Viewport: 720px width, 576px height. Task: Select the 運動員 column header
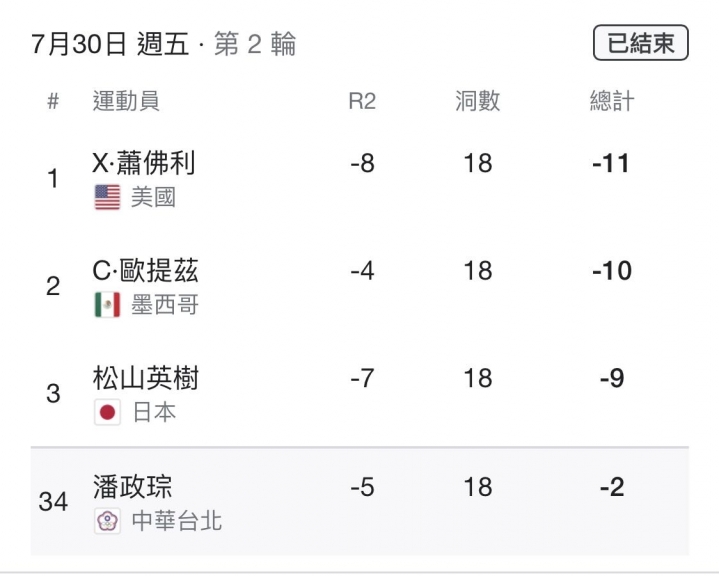pos(126,101)
